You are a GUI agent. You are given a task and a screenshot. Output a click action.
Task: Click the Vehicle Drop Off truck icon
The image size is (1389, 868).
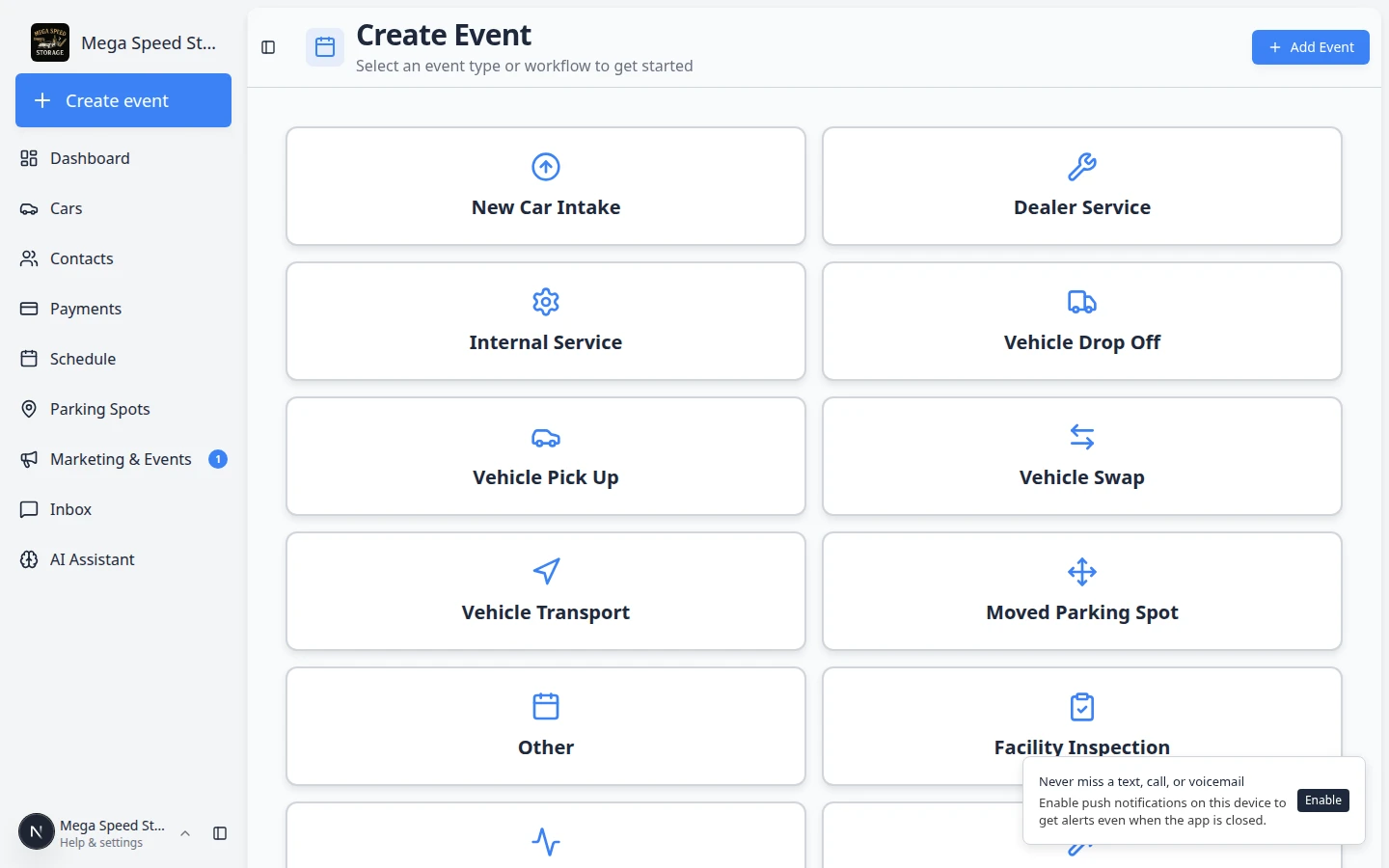click(x=1082, y=302)
